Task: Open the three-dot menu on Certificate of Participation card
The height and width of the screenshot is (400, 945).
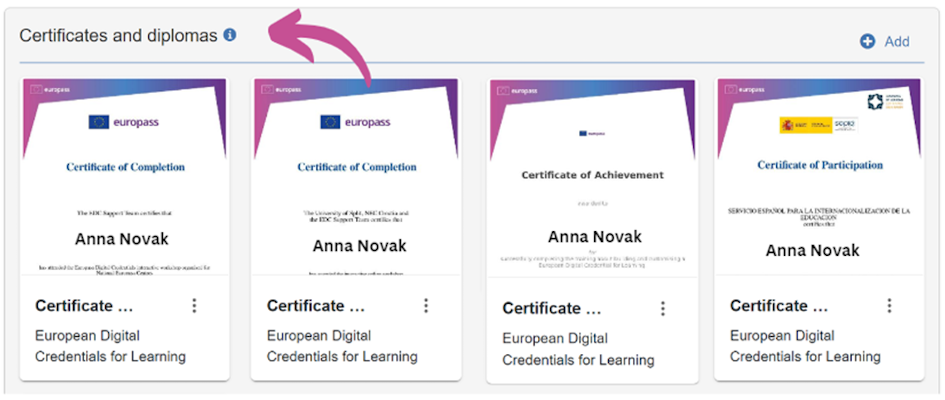Action: point(890,306)
